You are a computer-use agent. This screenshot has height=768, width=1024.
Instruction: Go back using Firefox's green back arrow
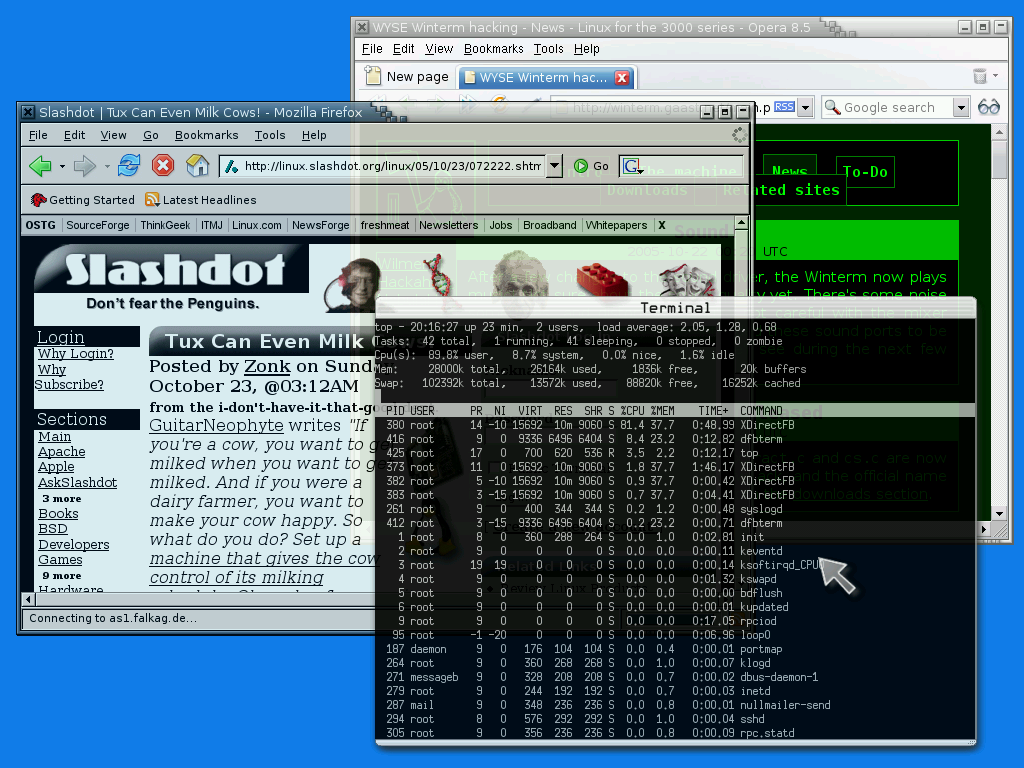pos(40,166)
